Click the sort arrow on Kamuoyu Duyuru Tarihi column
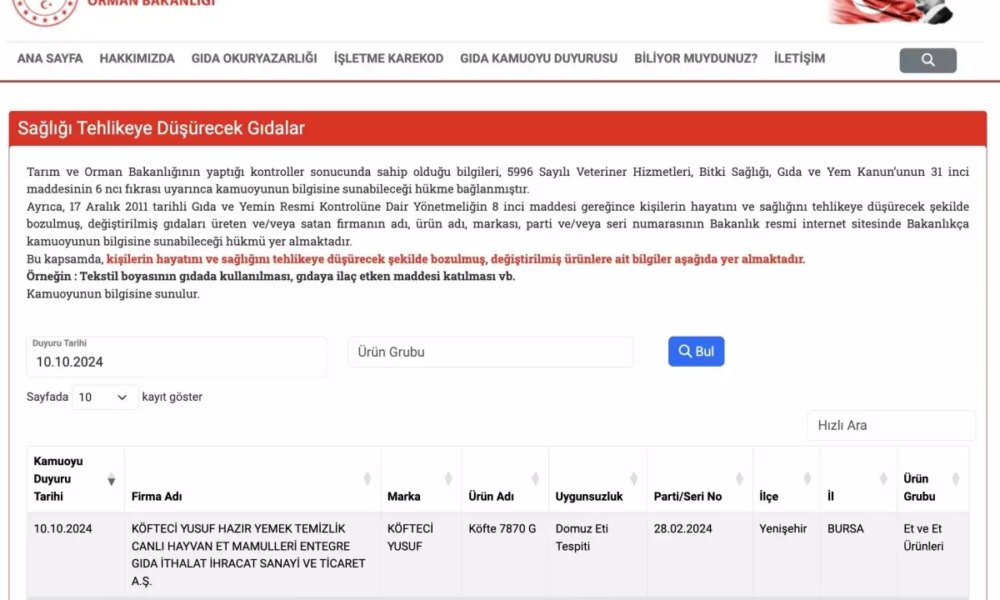The height and width of the screenshot is (600, 1000). coord(109,478)
